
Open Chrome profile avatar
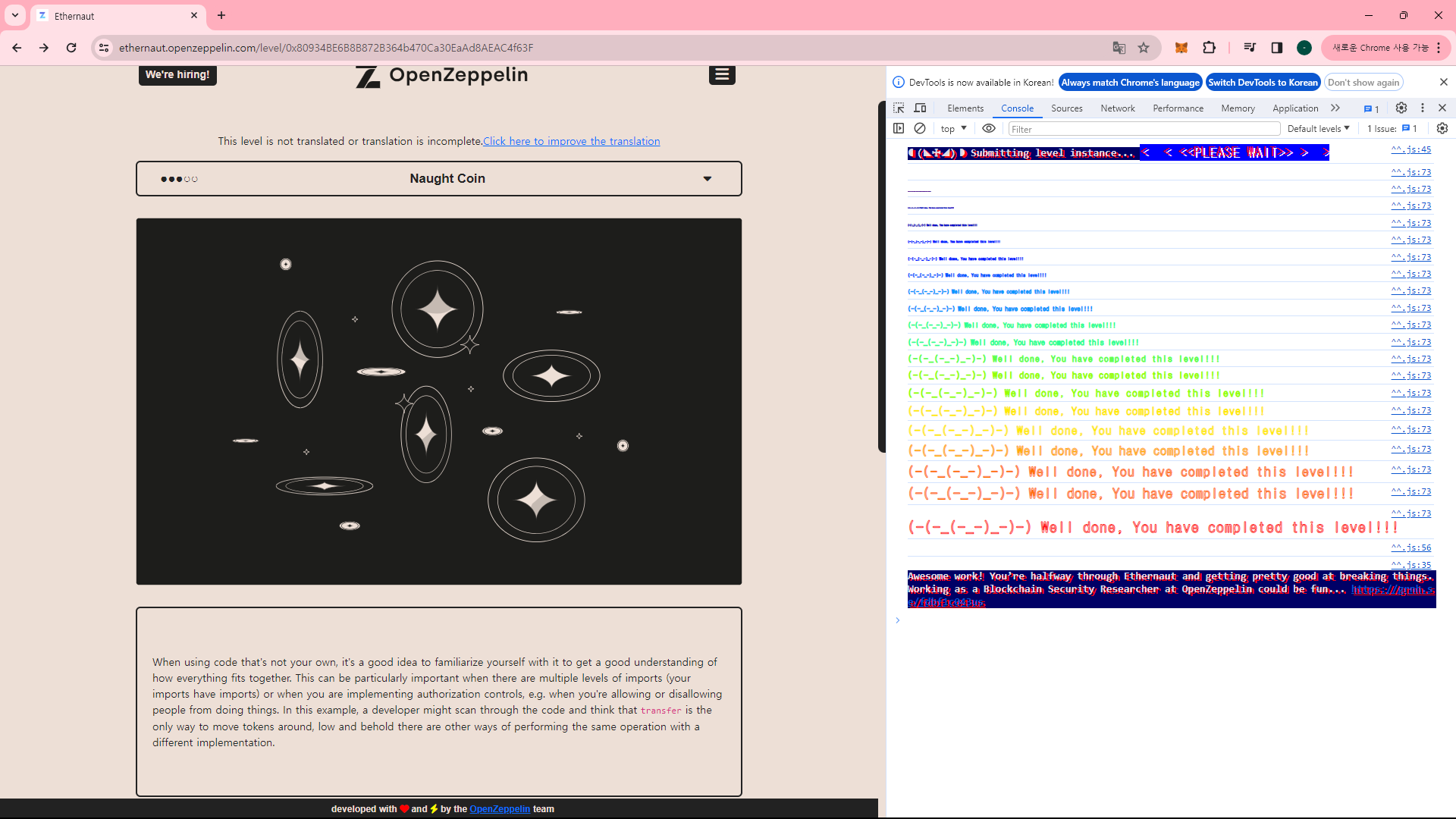[1304, 48]
